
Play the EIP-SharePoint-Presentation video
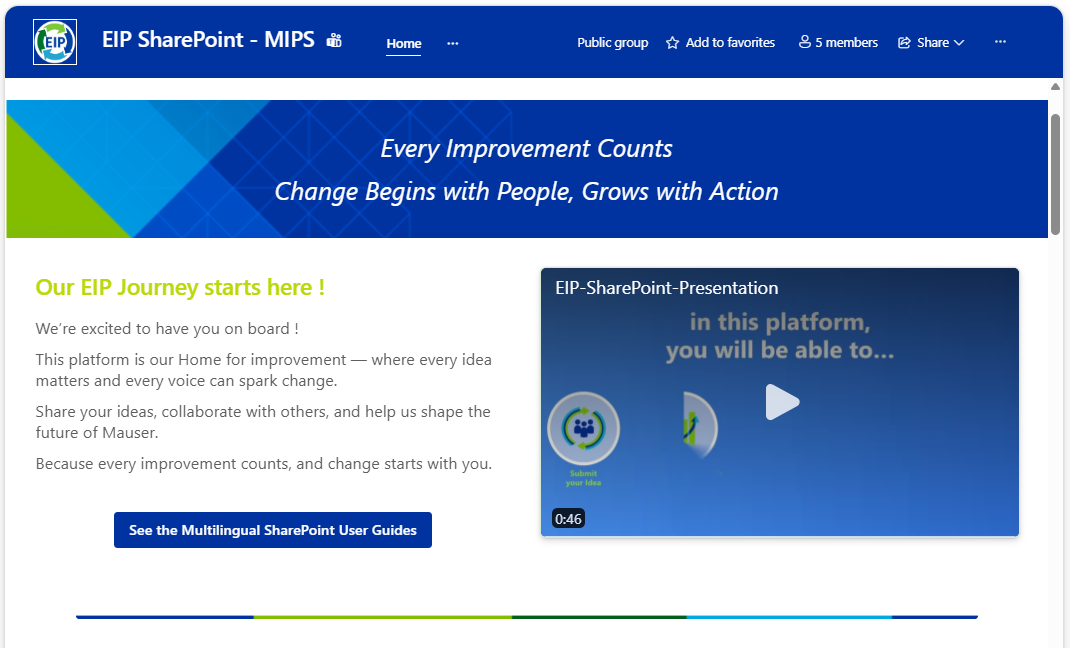point(782,402)
